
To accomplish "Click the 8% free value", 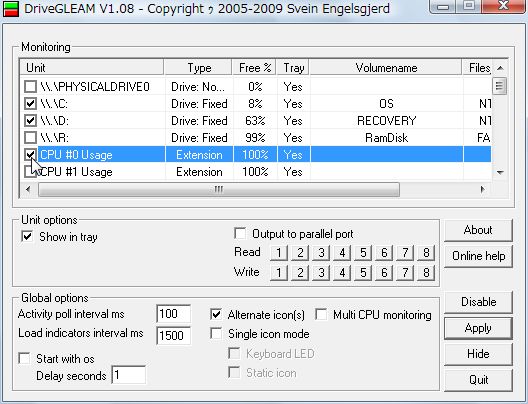I will pos(255,104).
